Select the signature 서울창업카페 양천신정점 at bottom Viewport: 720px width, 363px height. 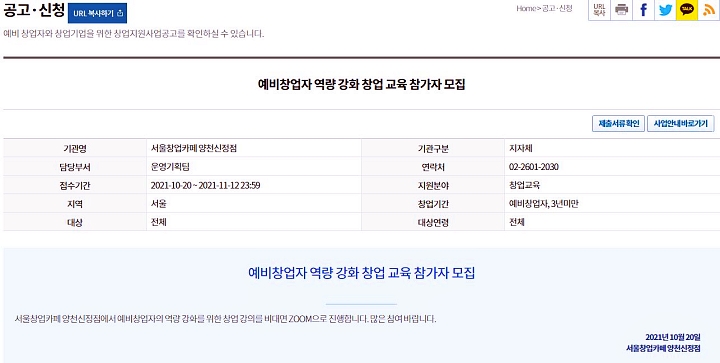[x=664, y=348]
